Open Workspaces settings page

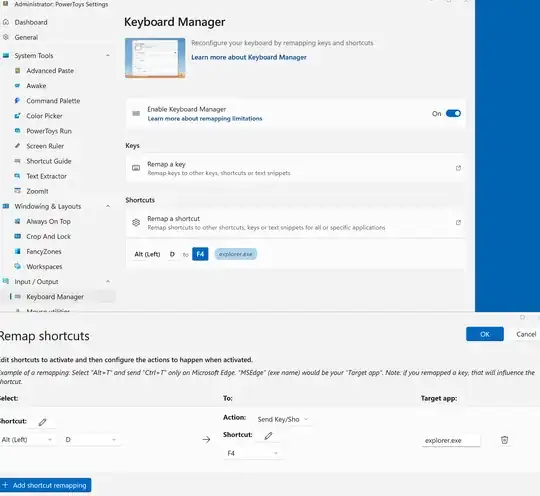click(x=44, y=267)
